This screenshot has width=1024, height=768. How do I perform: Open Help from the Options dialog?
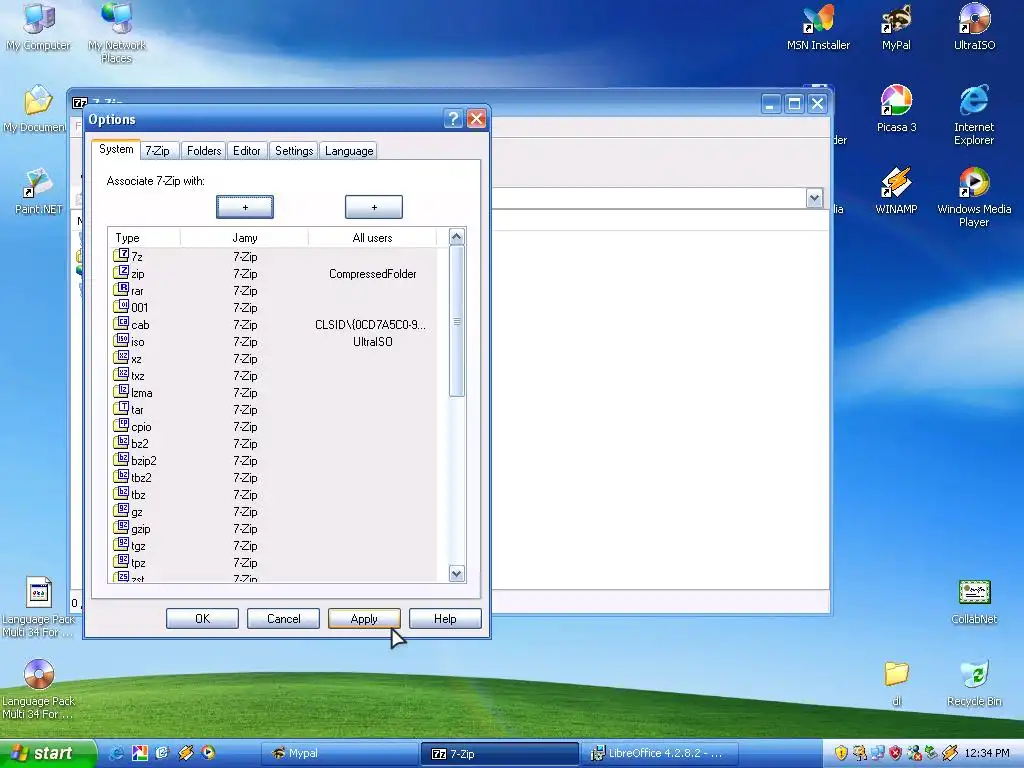point(445,618)
